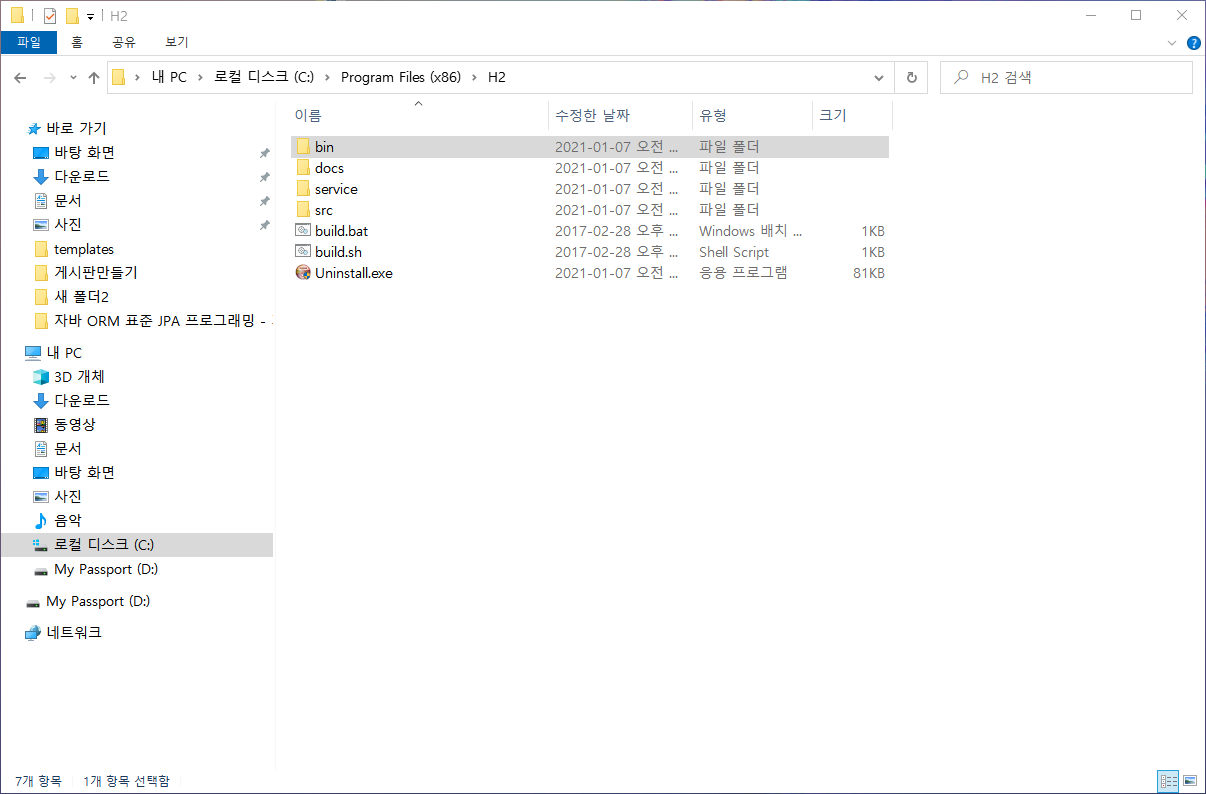Expand the chevron after 내 PC in the address bar
The image size is (1206, 794).
click(200, 77)
